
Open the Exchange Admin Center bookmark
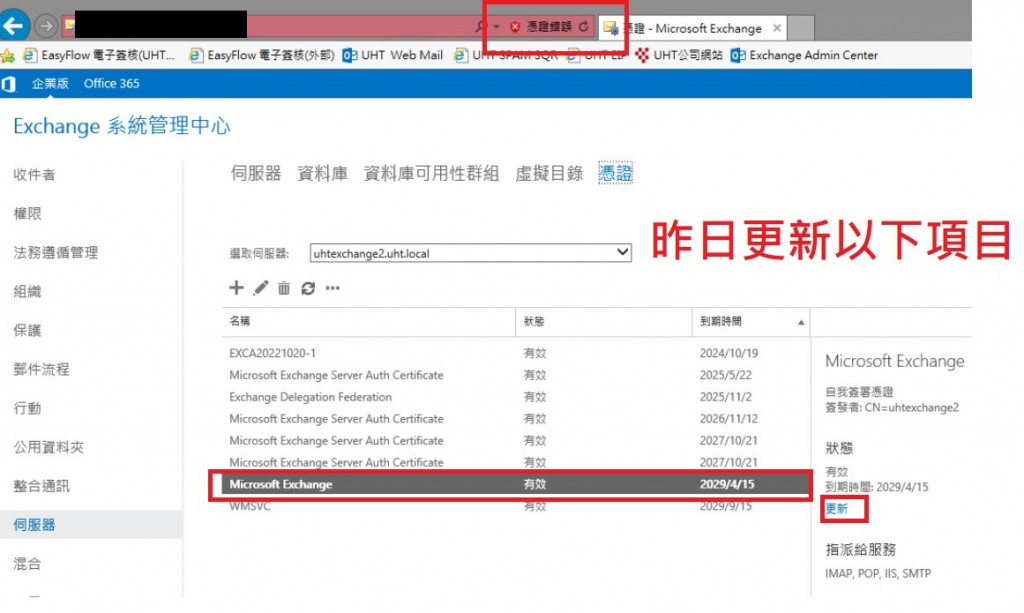point(804,55)
